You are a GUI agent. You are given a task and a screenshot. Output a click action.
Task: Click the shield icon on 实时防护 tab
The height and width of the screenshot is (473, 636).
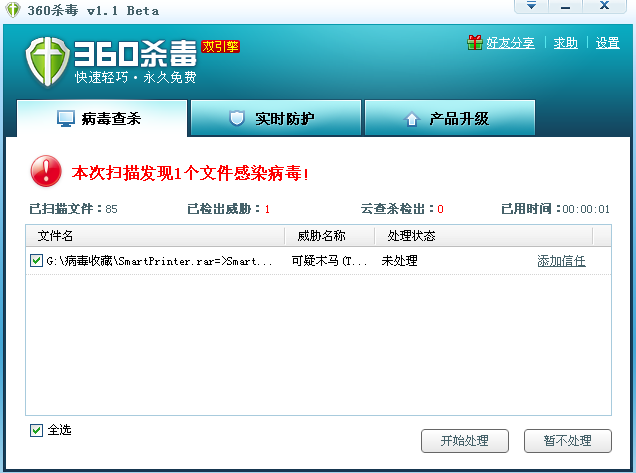point(237,118)
